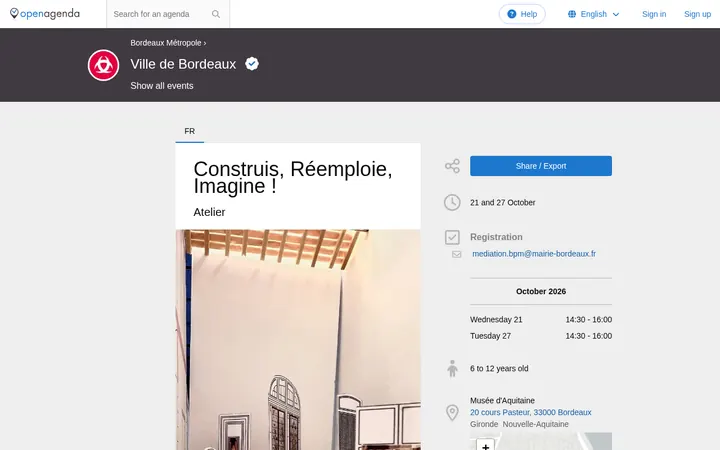
Task: Open the Bordeaux Métropole breadcrumb
Action: pyautogui.click(x=166, y=43)
